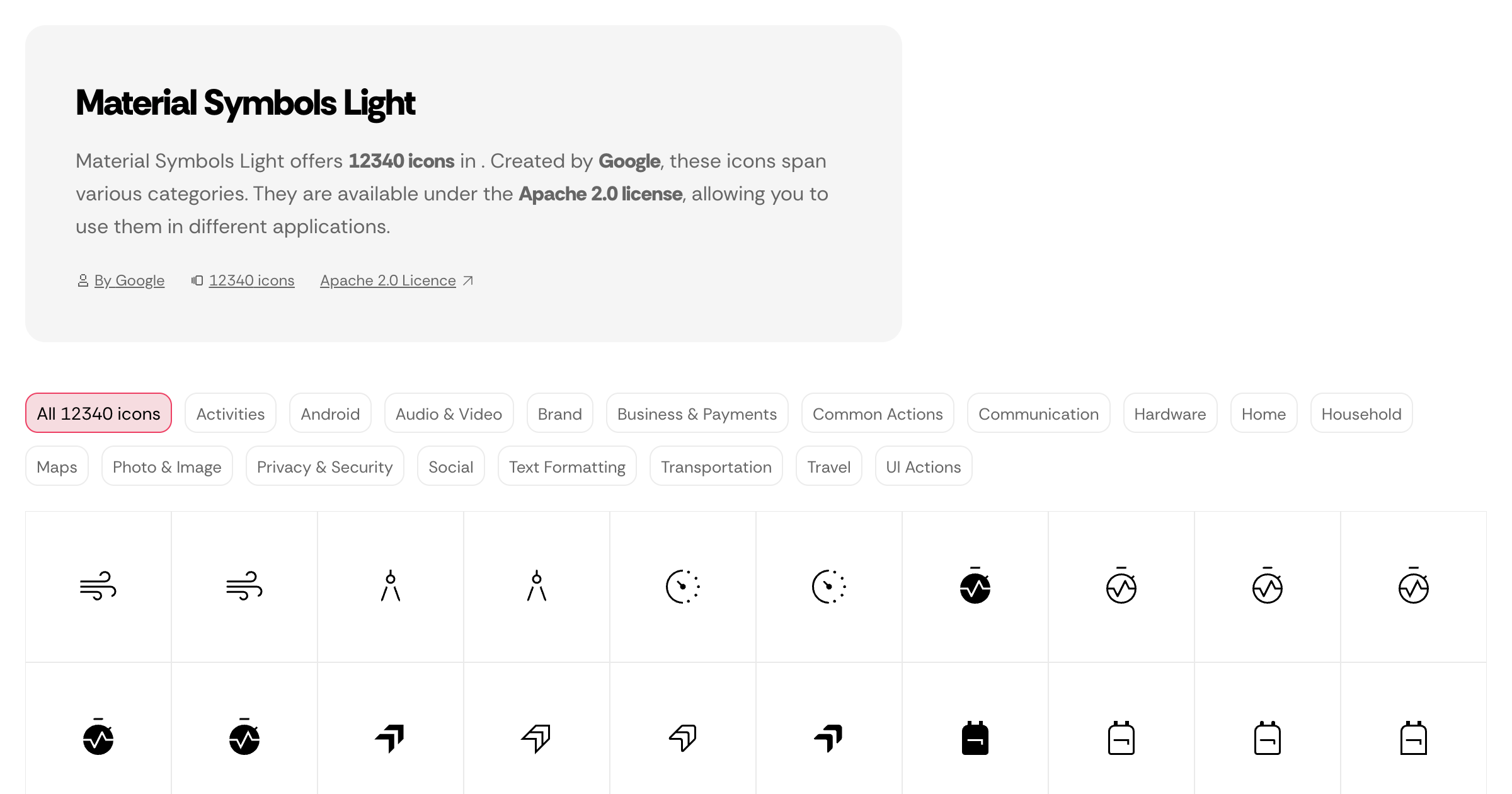Image resolution: width=1512 pixels, height=794 pixels.
Task: Click the filled send arrow icon
Action: click(391, 737)
